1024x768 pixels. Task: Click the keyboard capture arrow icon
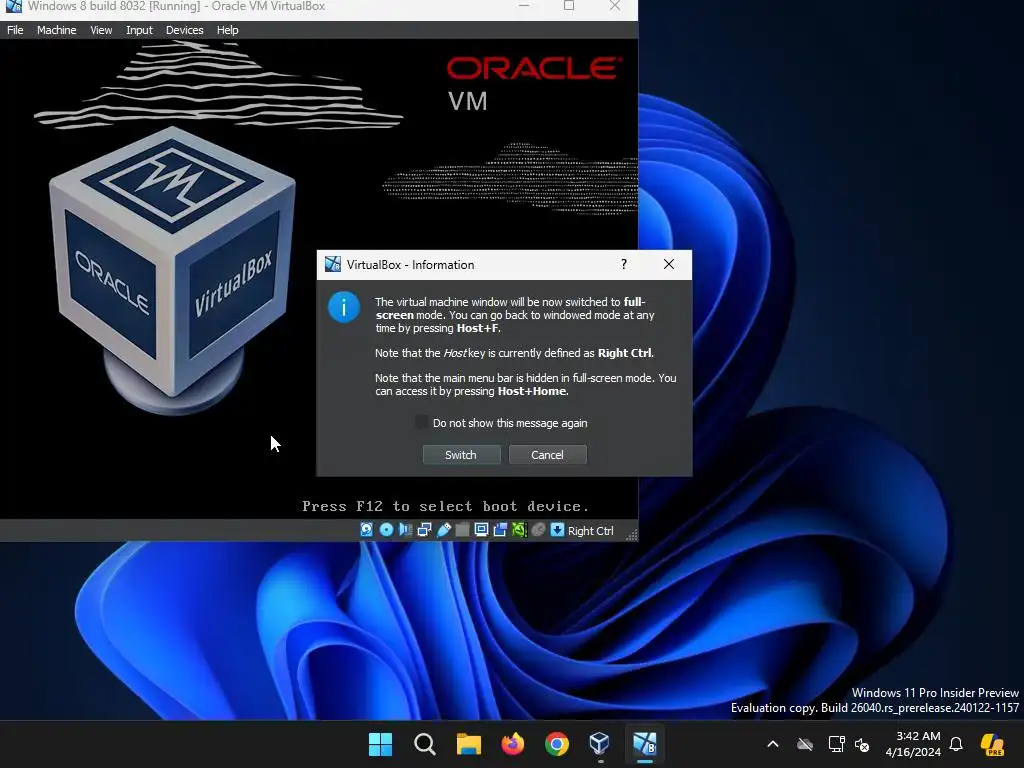(557, 530)
